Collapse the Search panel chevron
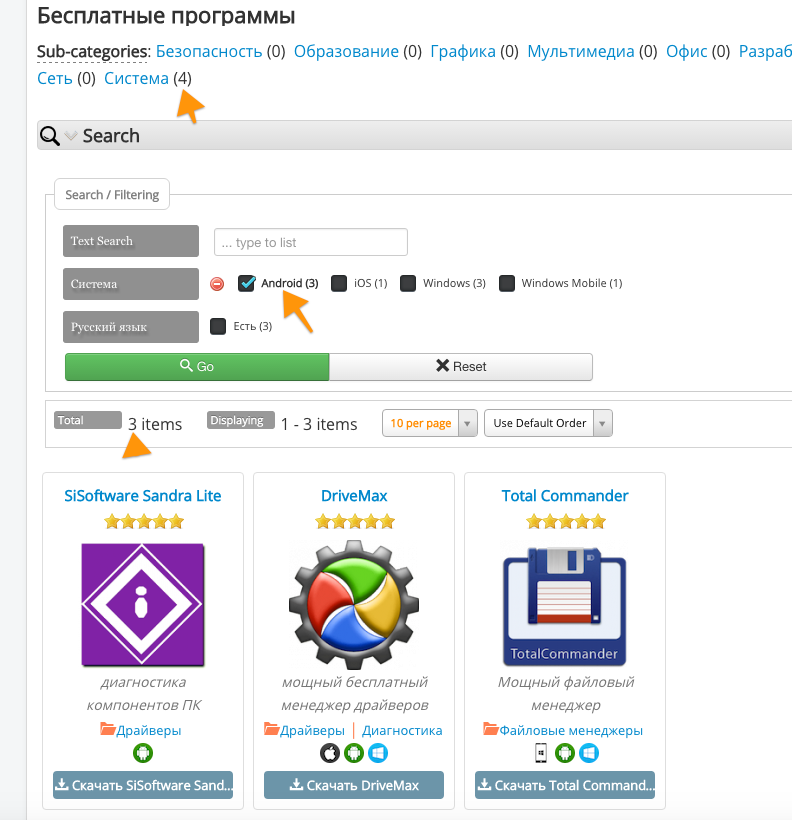The width and height of the screenshot is (792, 820). point(71,136)
